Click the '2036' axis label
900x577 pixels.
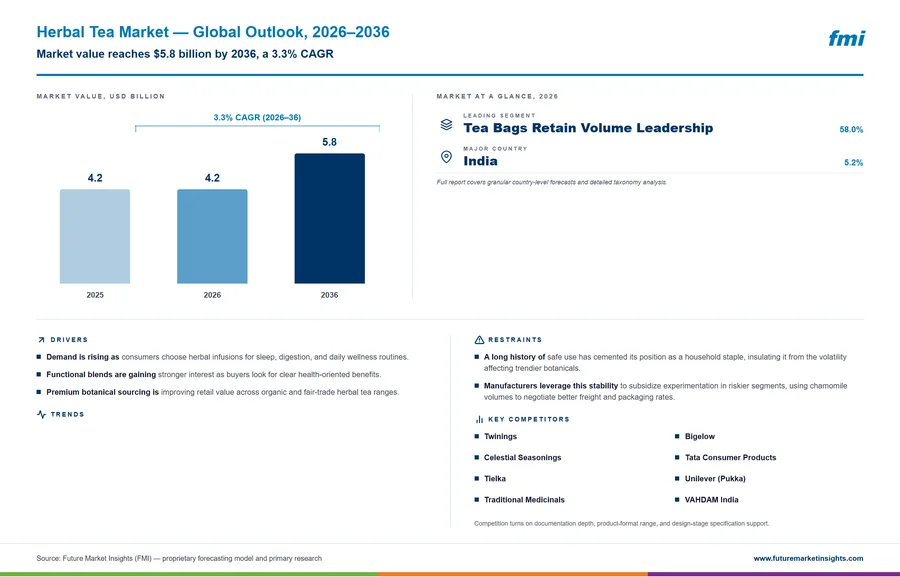click(x=329, y=295)
